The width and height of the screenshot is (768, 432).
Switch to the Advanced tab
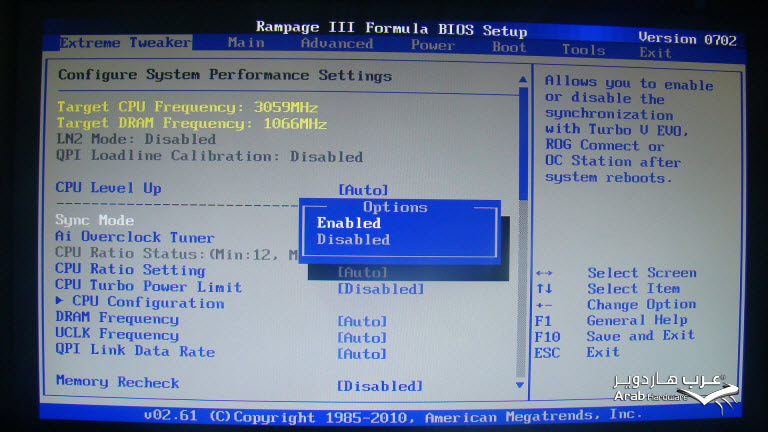tap(337, 44)
